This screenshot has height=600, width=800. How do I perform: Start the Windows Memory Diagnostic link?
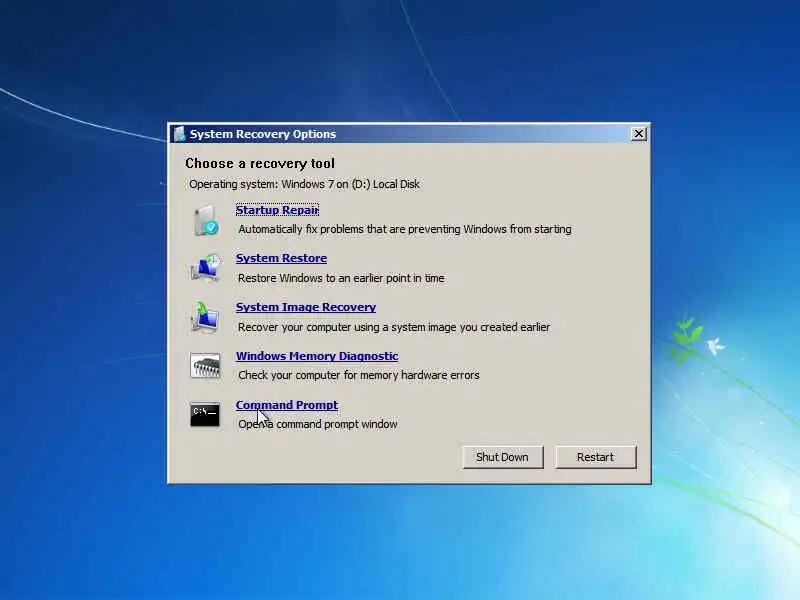[317, 356]
